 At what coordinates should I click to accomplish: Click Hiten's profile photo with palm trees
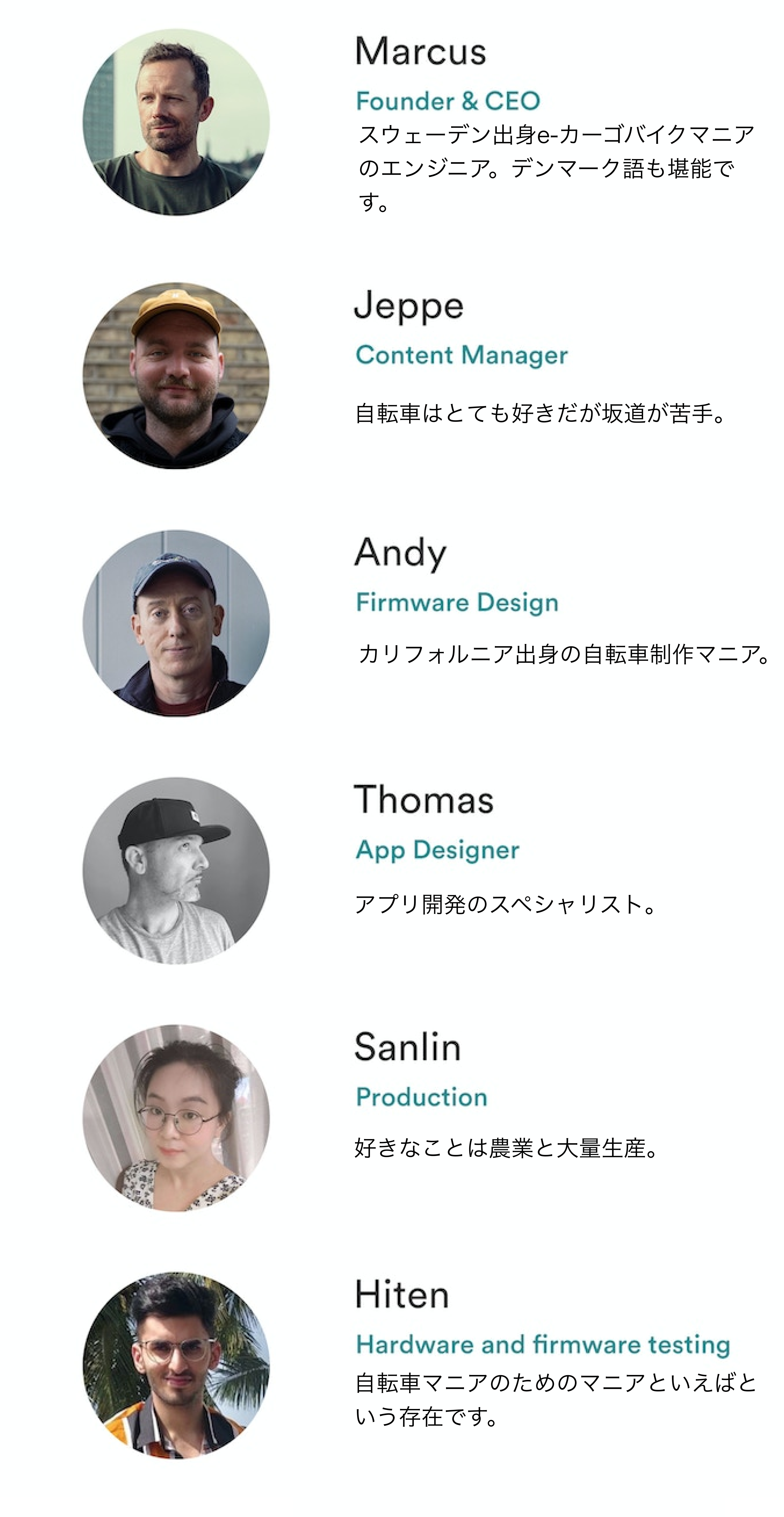[x=176, y=1365]
